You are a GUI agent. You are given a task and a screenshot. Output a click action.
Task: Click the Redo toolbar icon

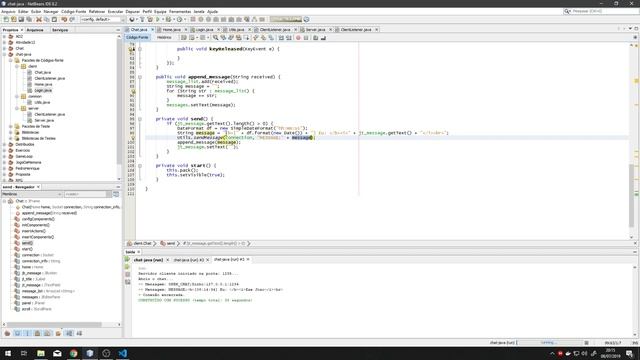[x=72, y=19]
